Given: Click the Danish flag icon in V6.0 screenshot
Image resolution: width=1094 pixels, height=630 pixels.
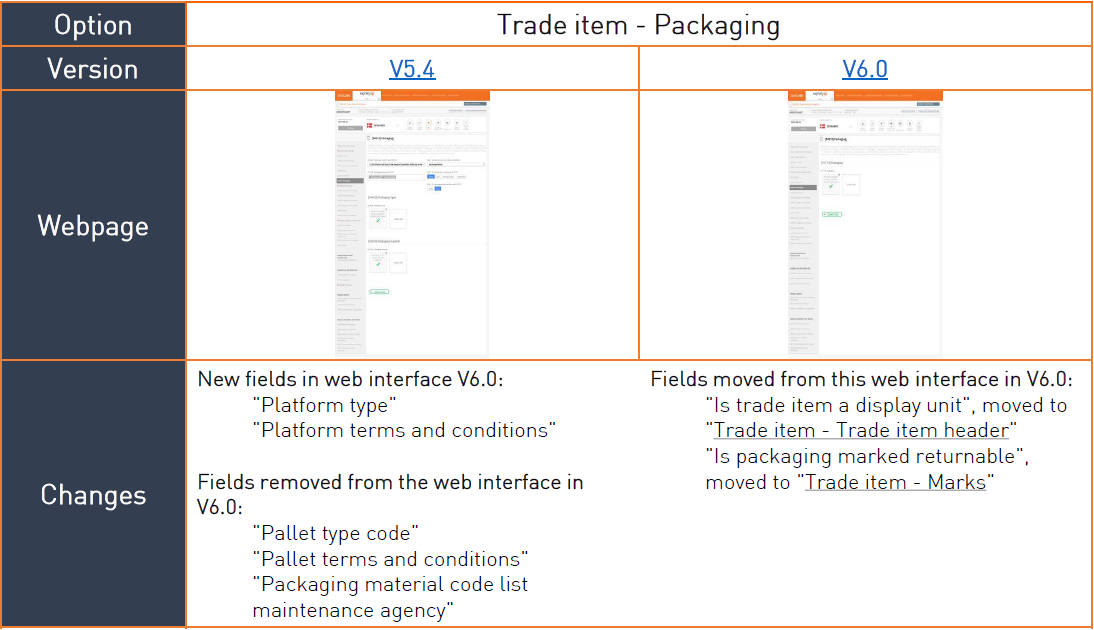Looking at the screenshot, I should [823, 126].
